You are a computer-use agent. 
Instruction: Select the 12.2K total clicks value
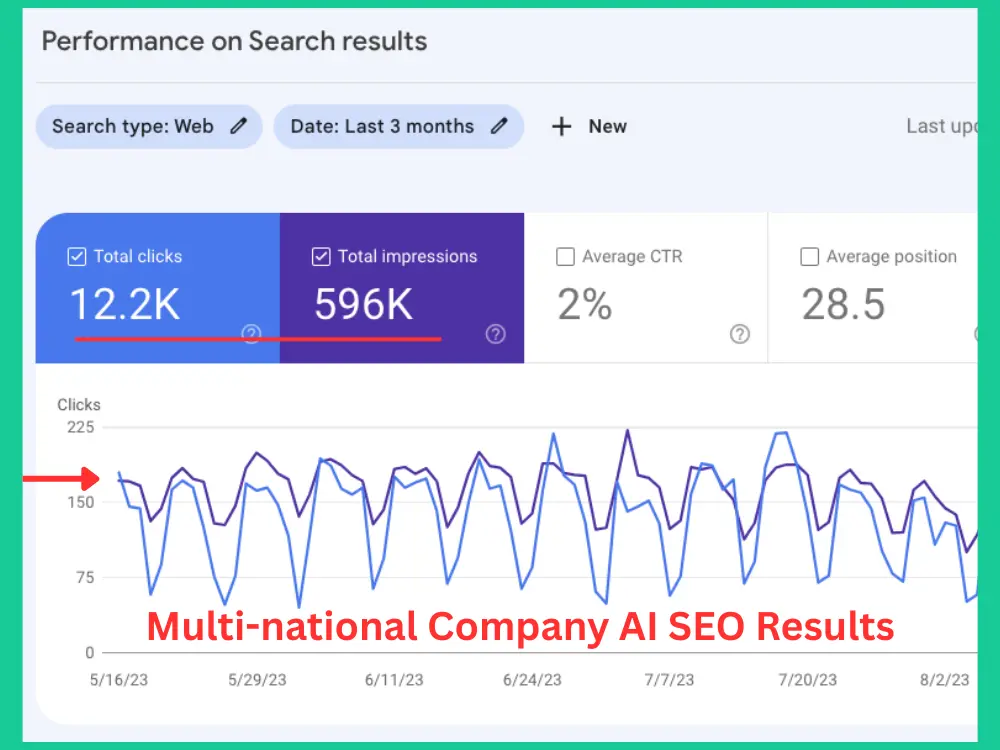(125, 304)
